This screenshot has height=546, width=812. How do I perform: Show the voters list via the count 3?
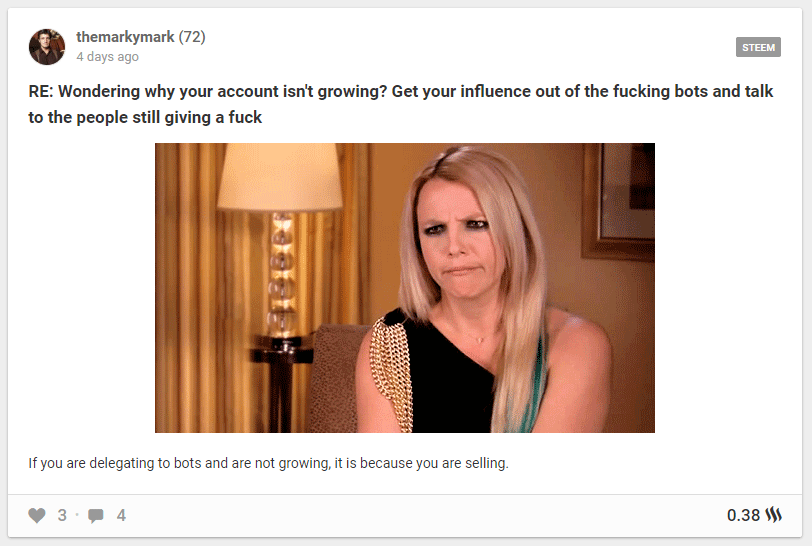click(x=62, y=515)
